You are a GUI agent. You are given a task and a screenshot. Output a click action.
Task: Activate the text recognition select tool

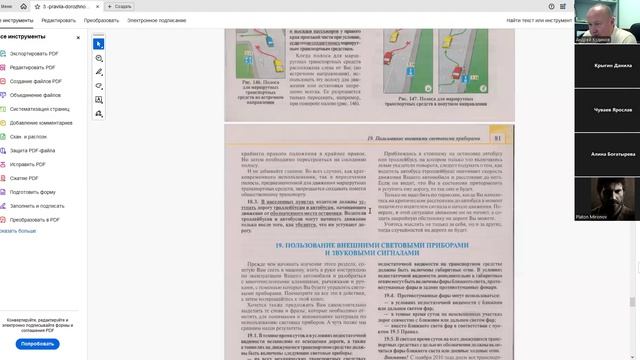[98, 100]
